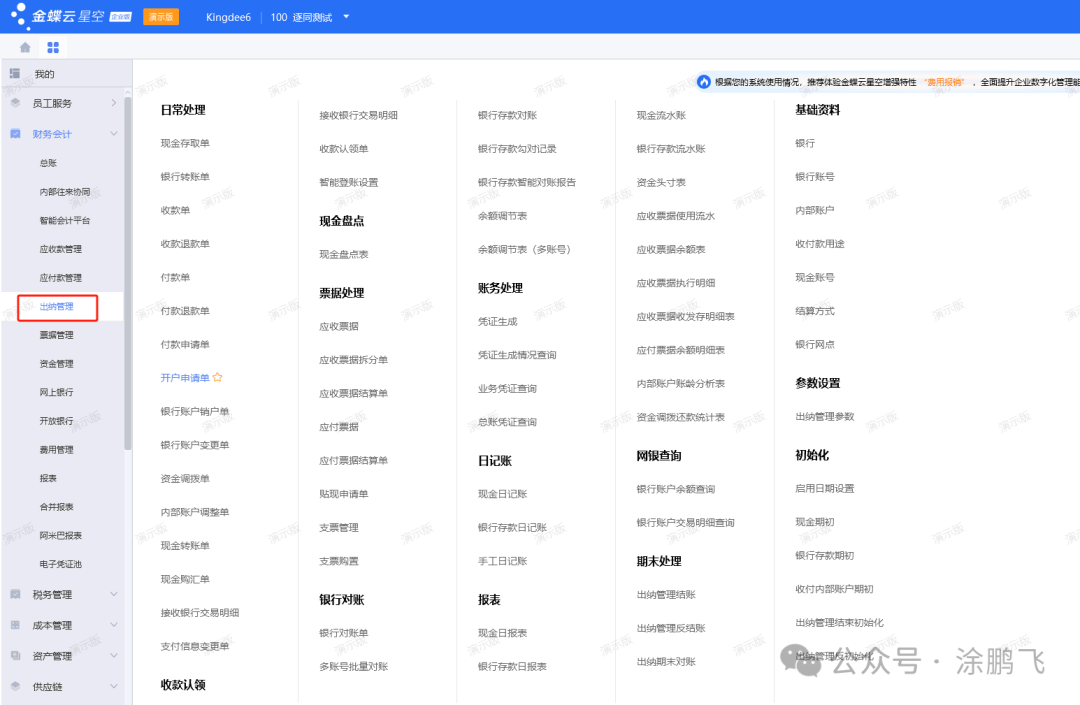This screenshot has height=705, width=1080.
Task: Click the 财务会计 sidebar icon
Action: [15, 134]
